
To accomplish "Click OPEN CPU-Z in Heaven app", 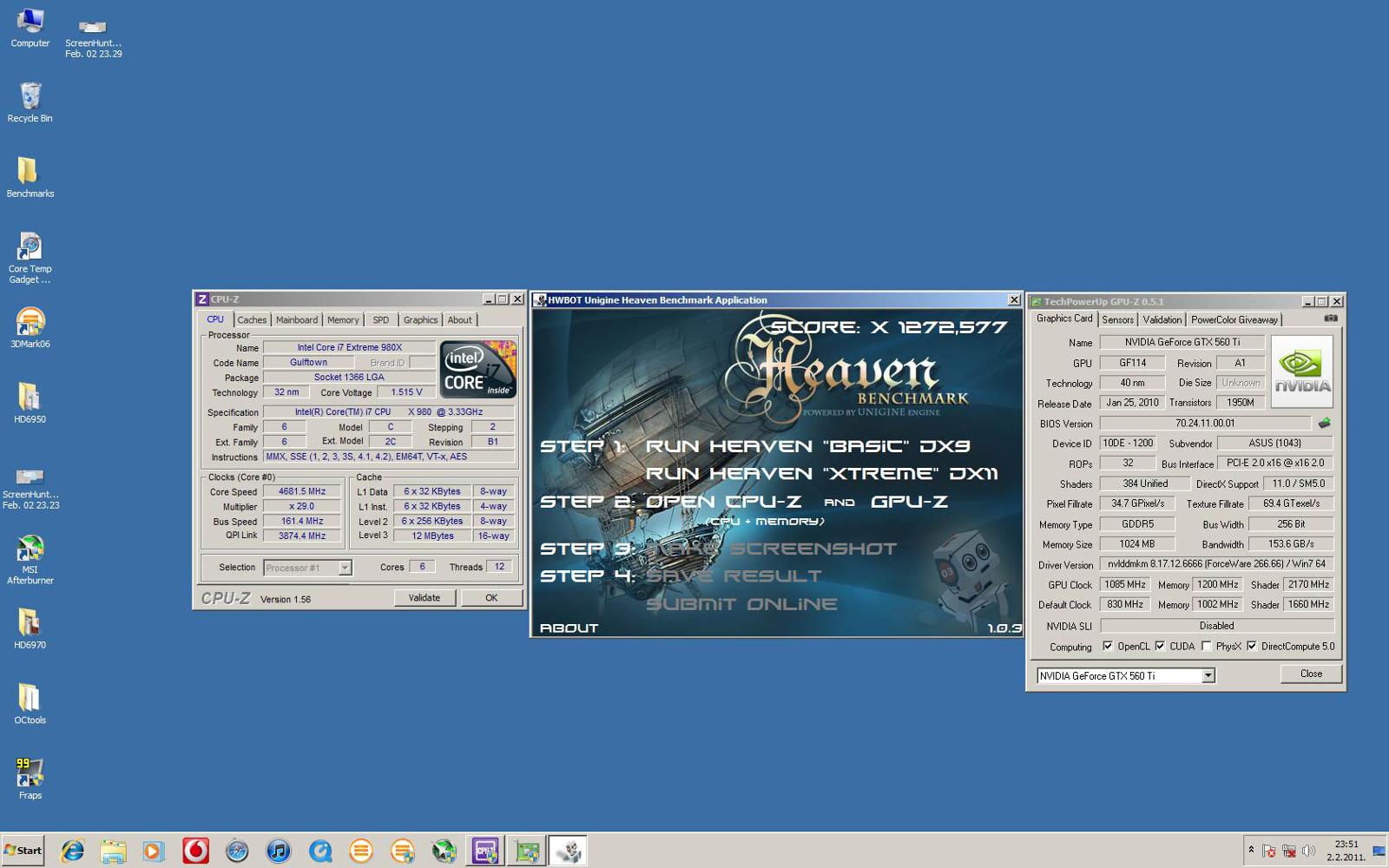I will click(x=724, y=502).
